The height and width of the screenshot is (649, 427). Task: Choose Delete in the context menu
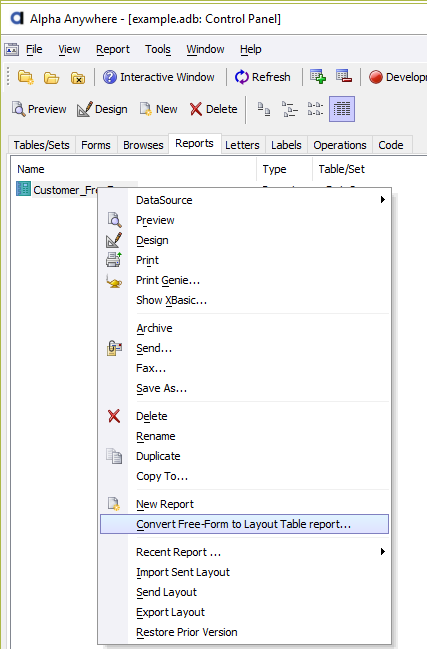244,416
